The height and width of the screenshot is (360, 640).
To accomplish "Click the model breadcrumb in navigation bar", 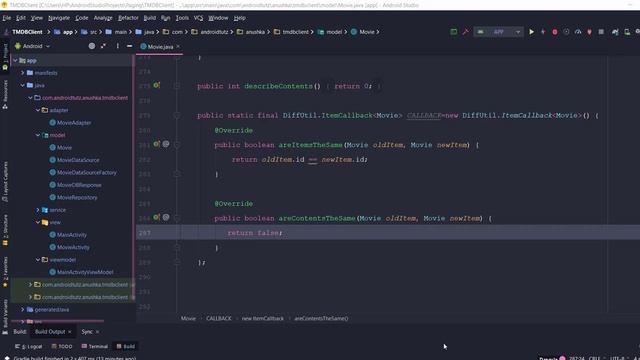I will (x=330, y=32).
